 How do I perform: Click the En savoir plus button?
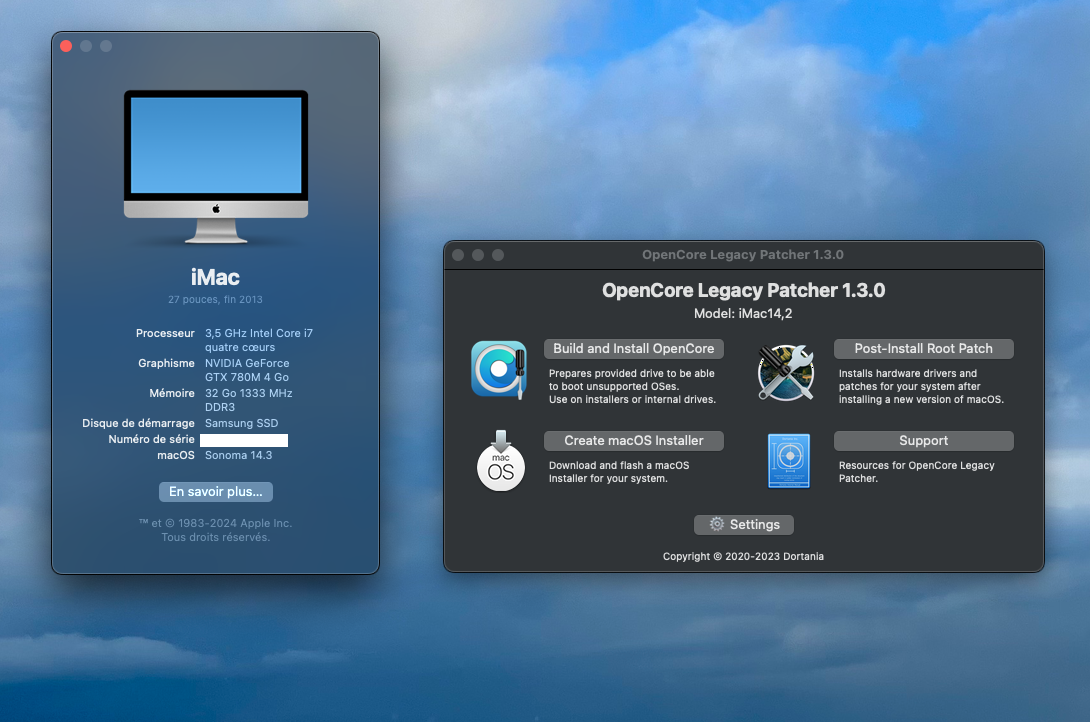pyautogui.click(x=215, y=492)
